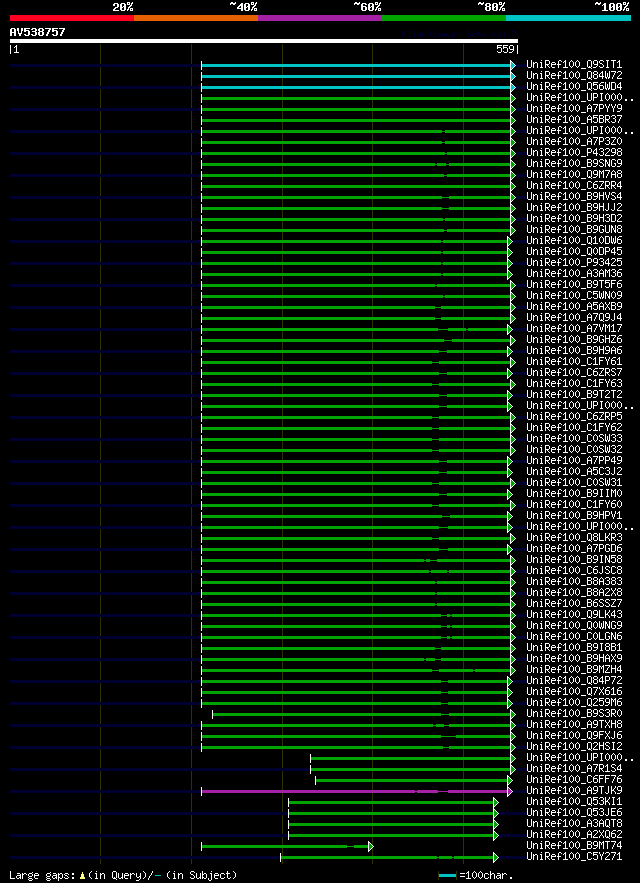Select the UniRef100_C6ZRS7 label

[574, 373]
